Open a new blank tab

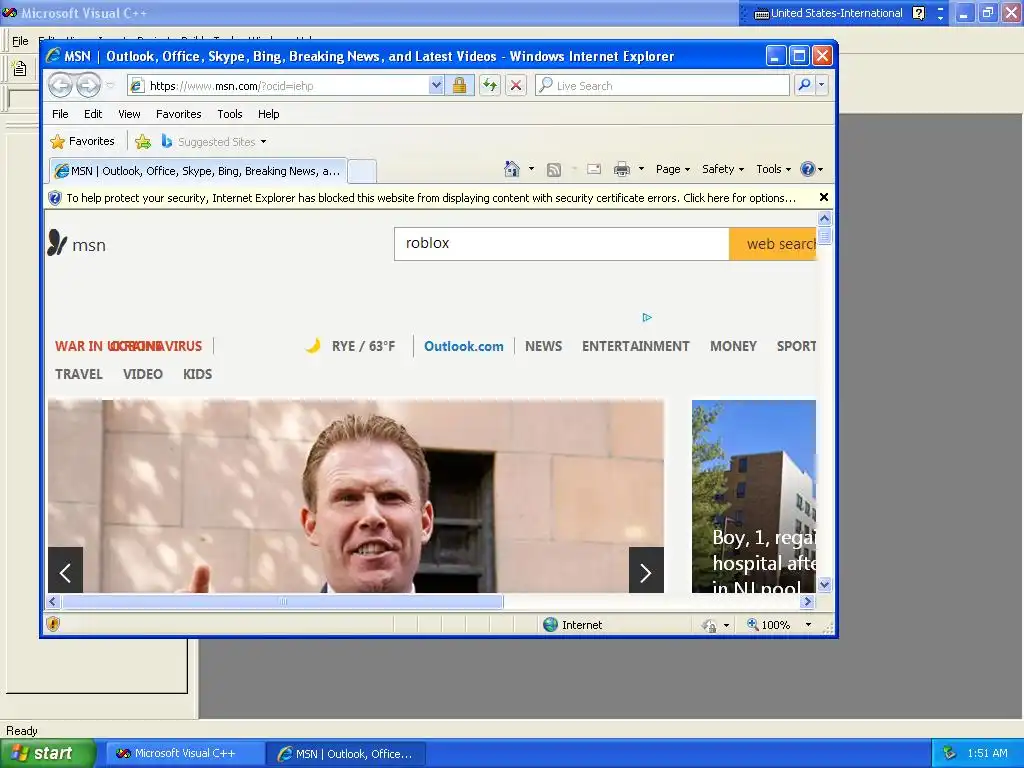[x=362, y=172]
